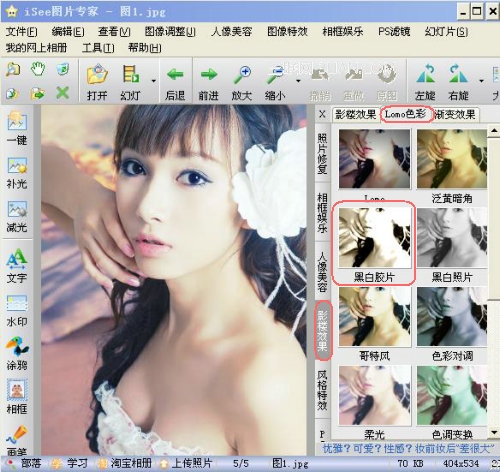
Task: Click the green X delete icon
Action: [x=62, y=93]
